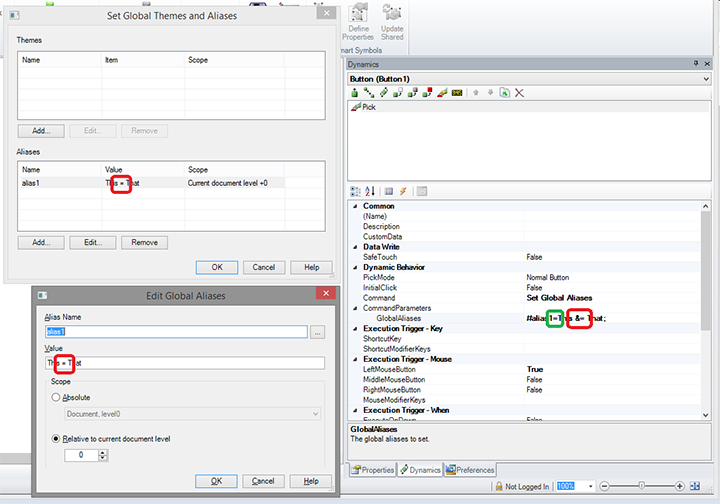
Task: Collapse the Data Write property category
Action: pos(354,246)
